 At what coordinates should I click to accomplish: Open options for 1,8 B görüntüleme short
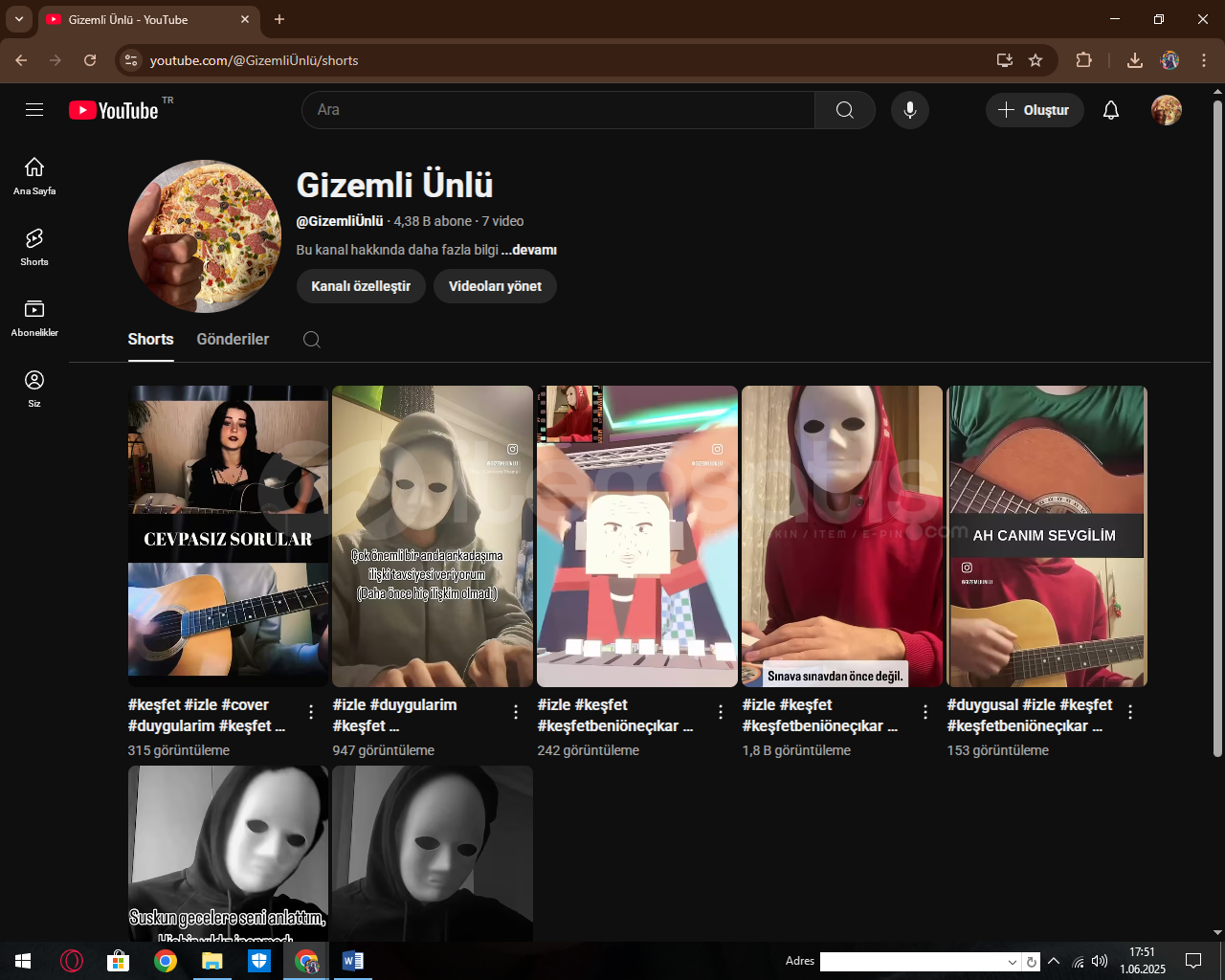pos(925,712)
